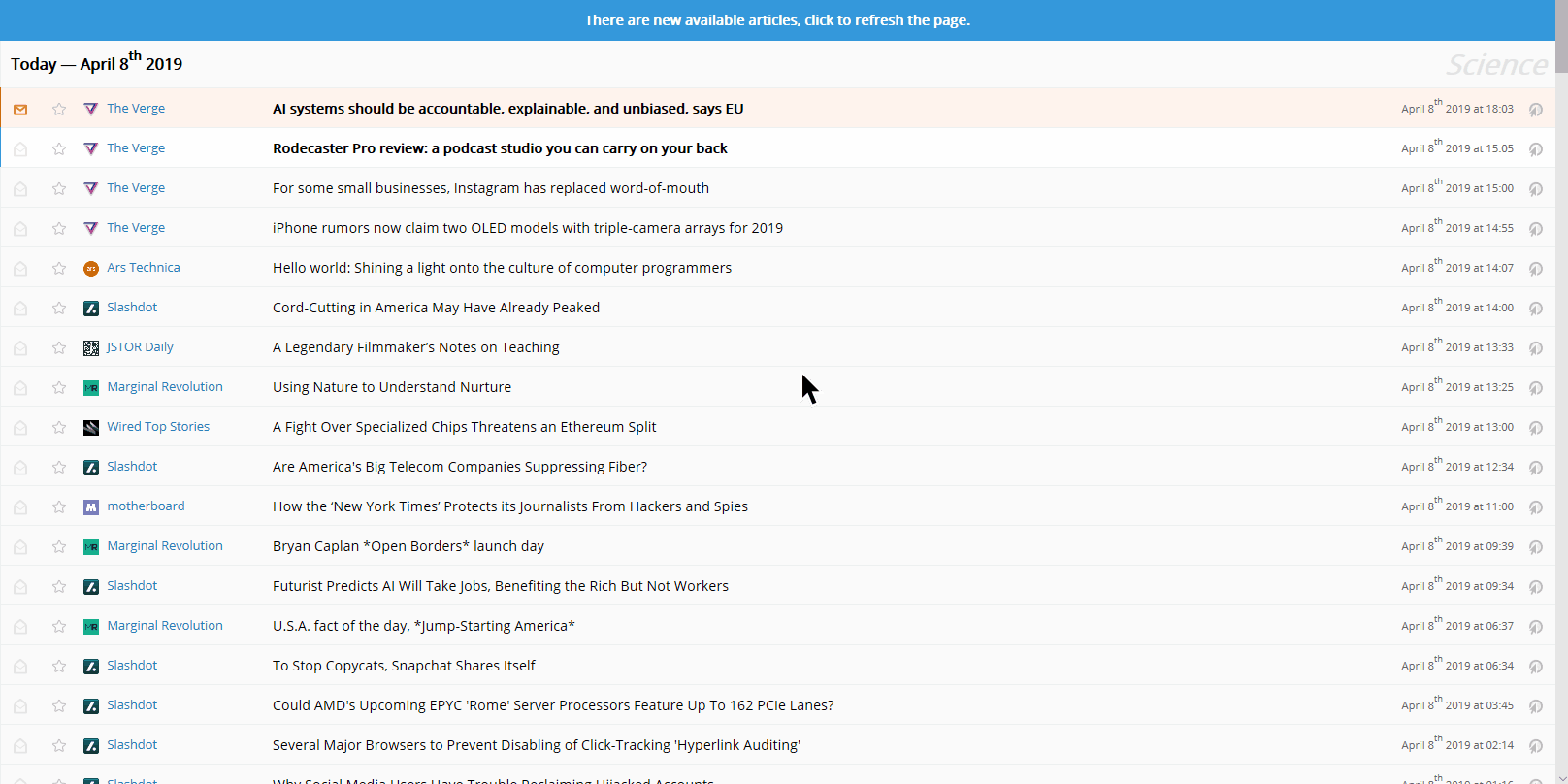1568x784 pixels.
Task: Click link icon beside the 15:00 Instagram article
Action: (1536, 189)
